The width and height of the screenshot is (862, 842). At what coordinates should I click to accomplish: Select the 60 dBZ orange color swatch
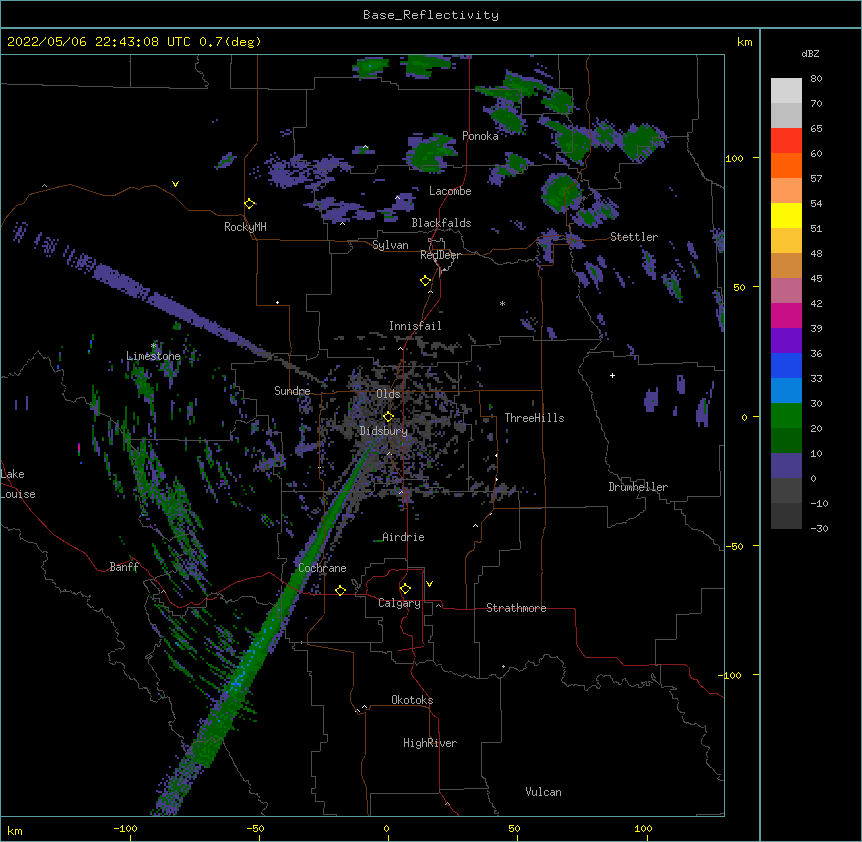pos(786,165)
